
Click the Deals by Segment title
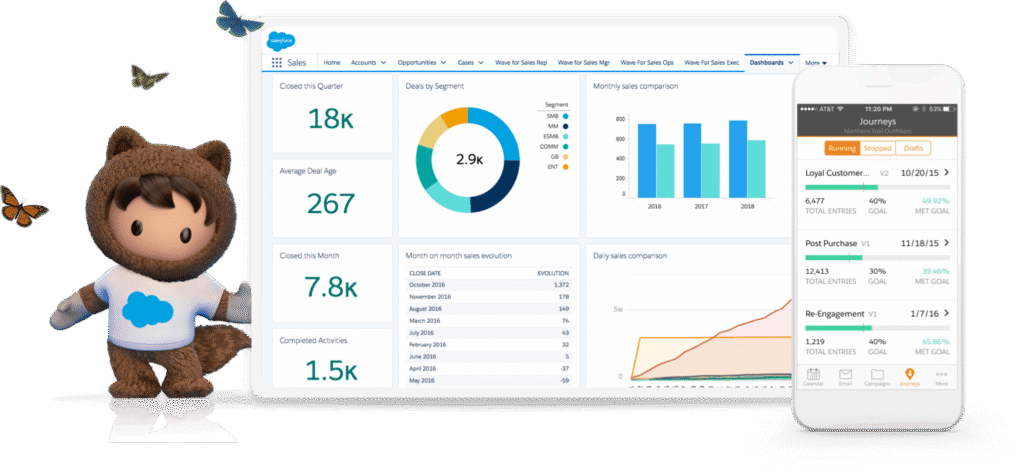coord(434,86)
